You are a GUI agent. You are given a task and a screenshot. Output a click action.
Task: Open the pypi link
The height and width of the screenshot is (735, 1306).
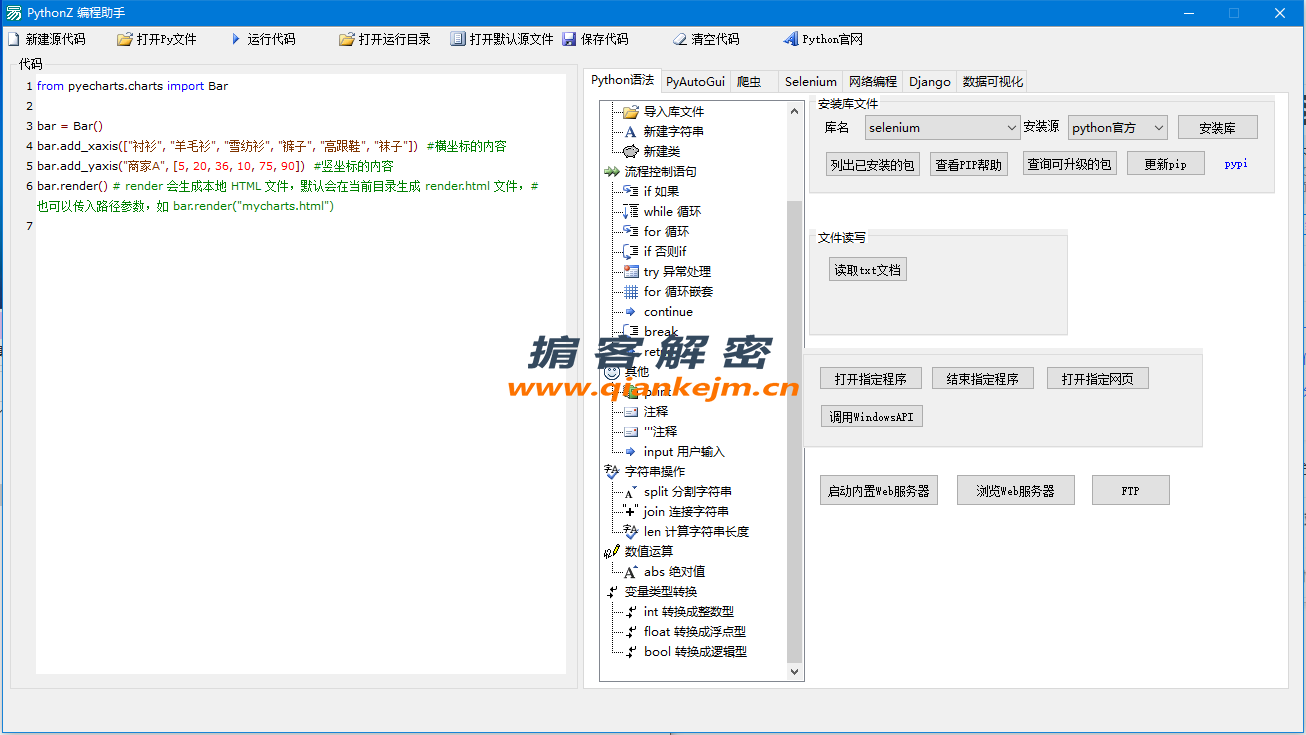pos(1236,164)
